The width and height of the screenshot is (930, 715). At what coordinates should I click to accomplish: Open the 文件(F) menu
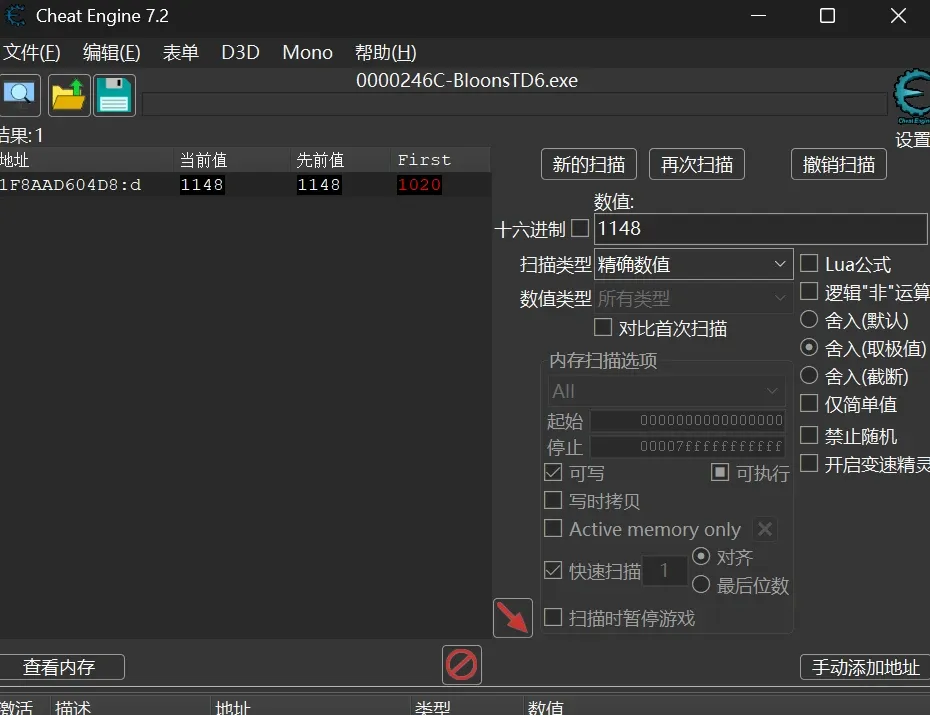coord(31,53)
